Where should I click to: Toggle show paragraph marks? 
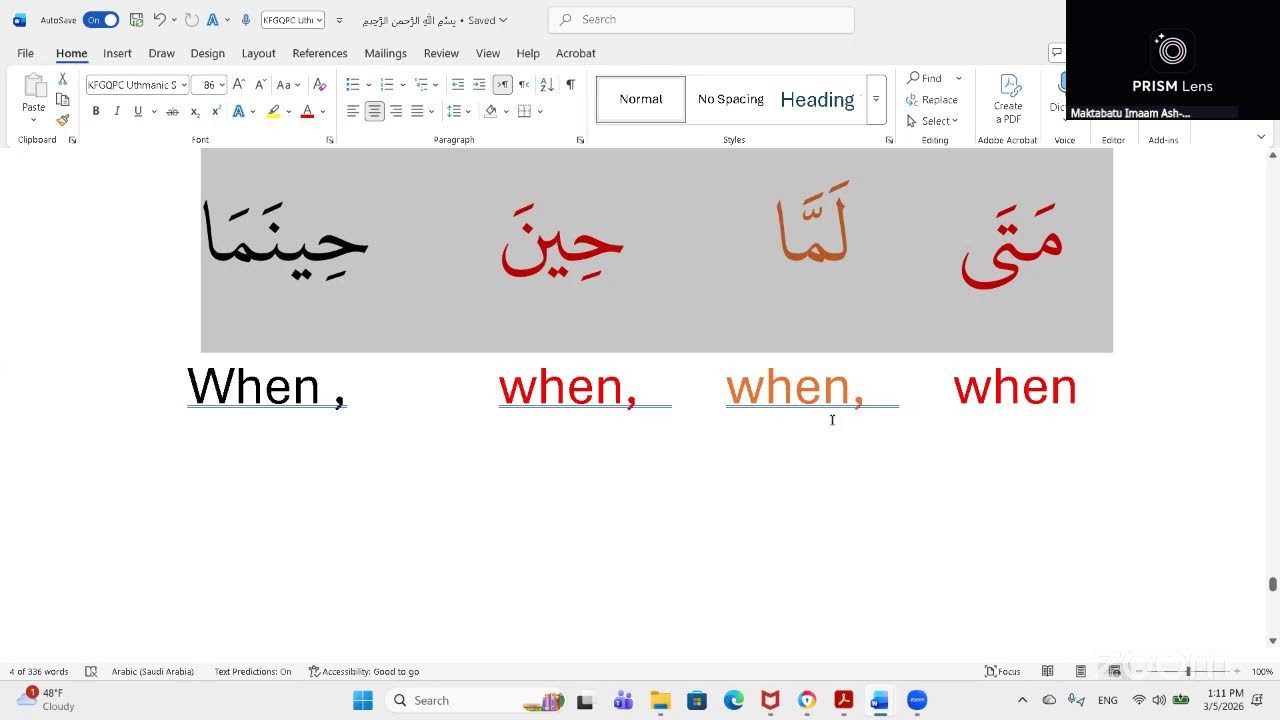[570, 85]
